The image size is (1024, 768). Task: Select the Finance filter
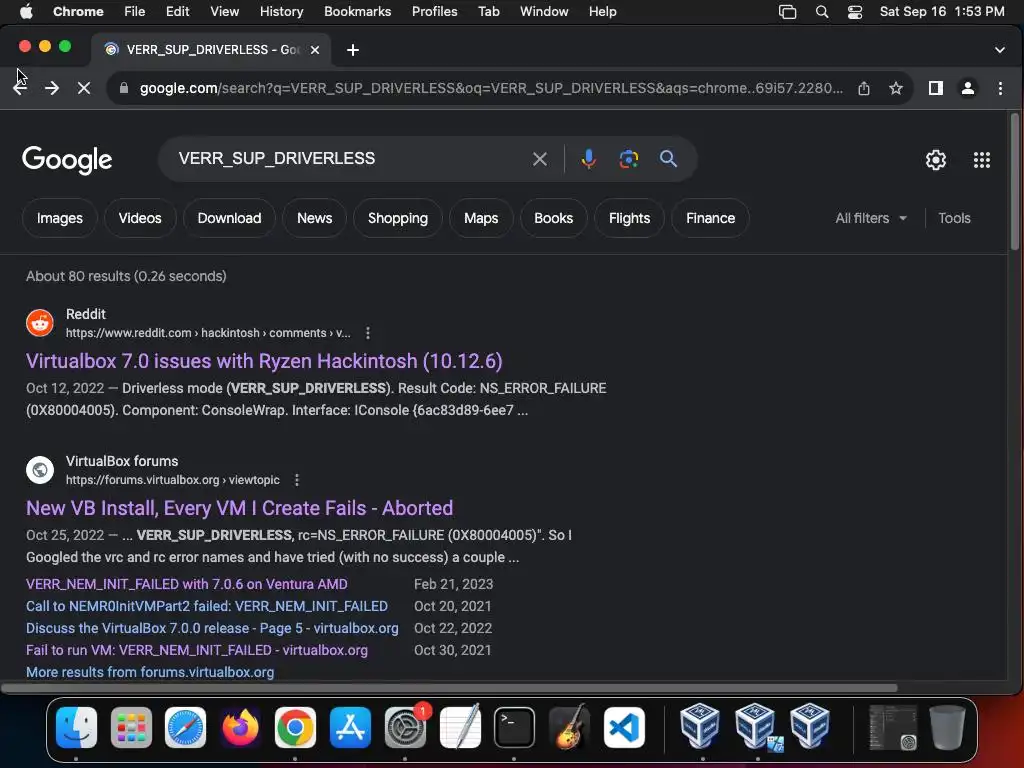click(x=710, y=218)
